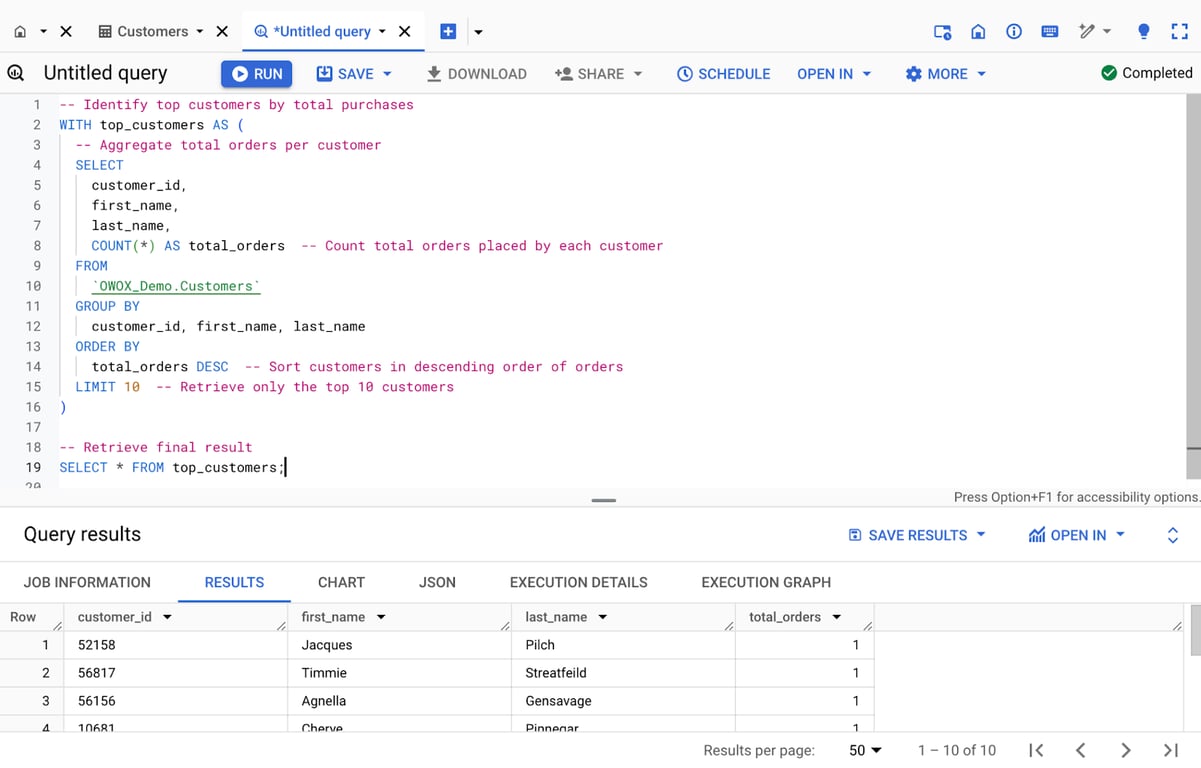Open the first_name column menu arrow
The width and height of the screenshot is (1201, 768).
(381, 617)
